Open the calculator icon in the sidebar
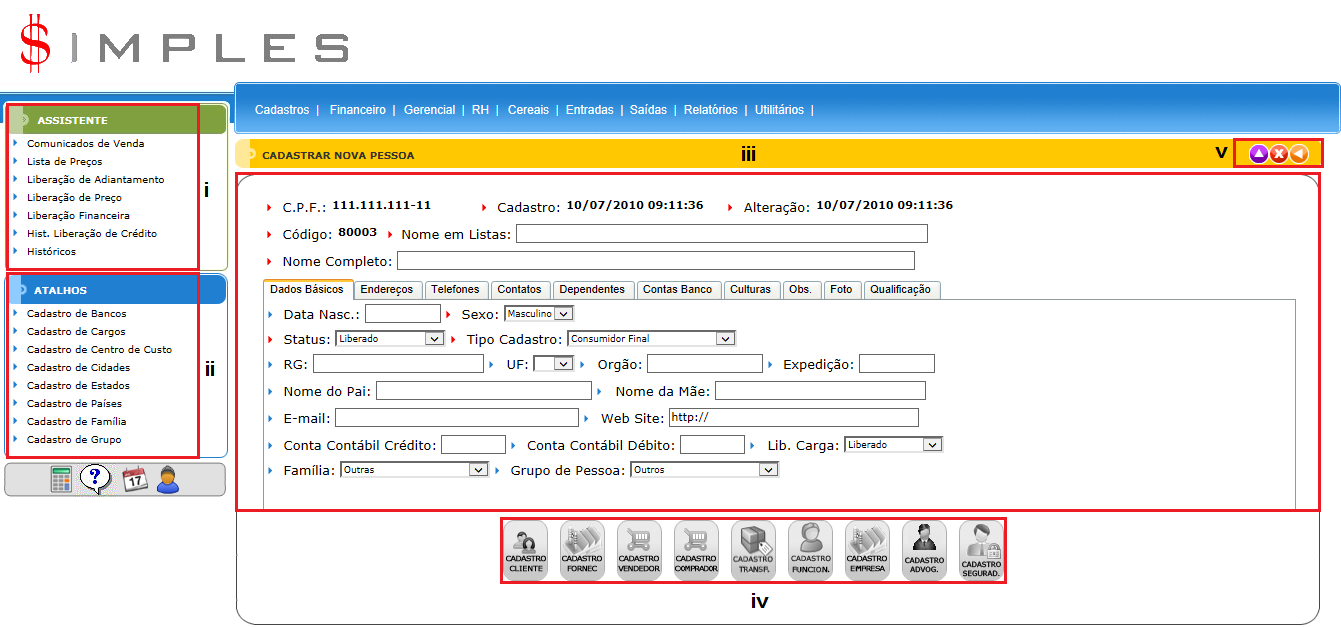Viewport: 1341px width, 627px height. click(62, 480)
